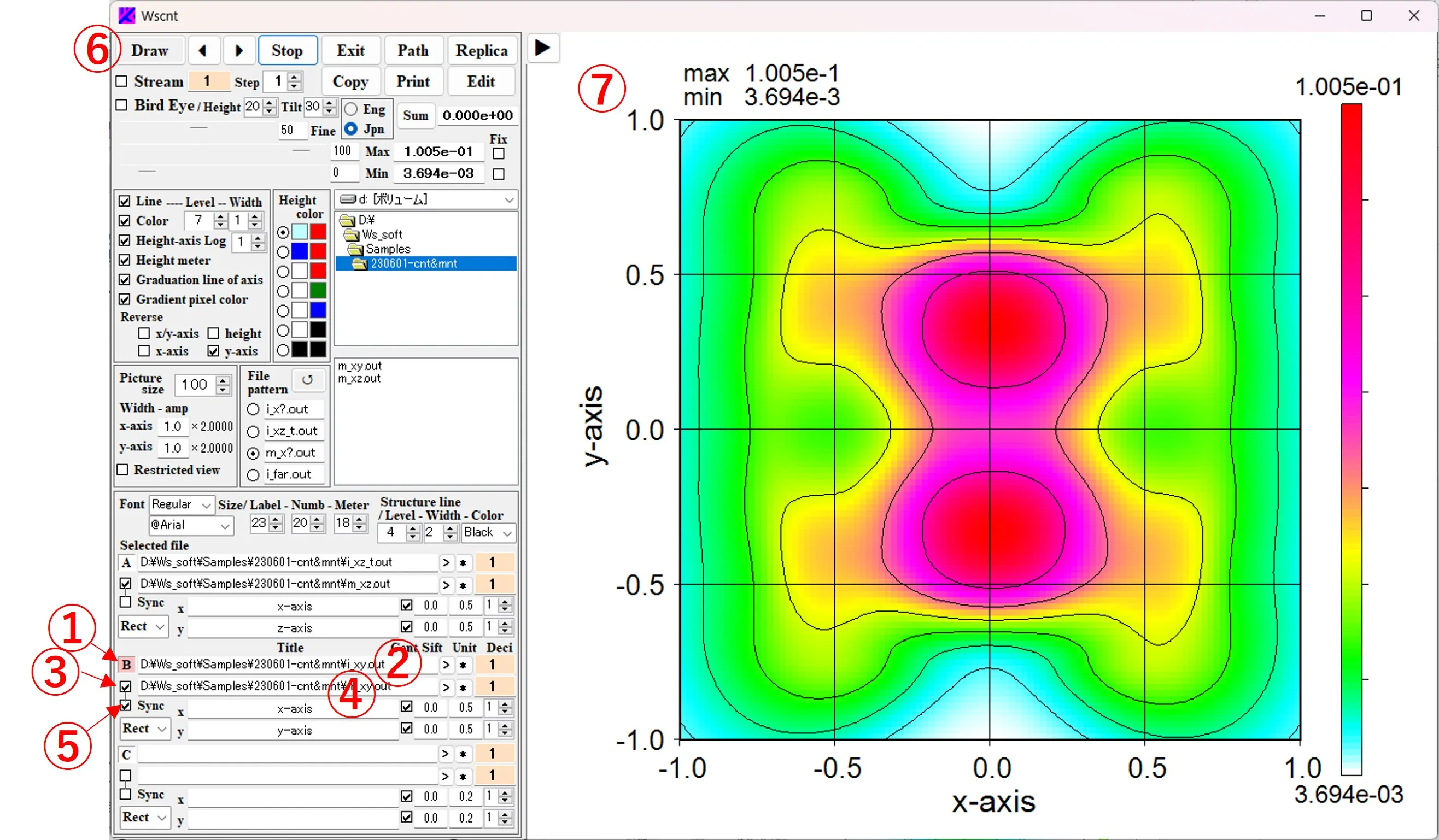Click the File pattern refresh icon
Viewport: 1439px width, 840px height.
(x=308, y=380)
